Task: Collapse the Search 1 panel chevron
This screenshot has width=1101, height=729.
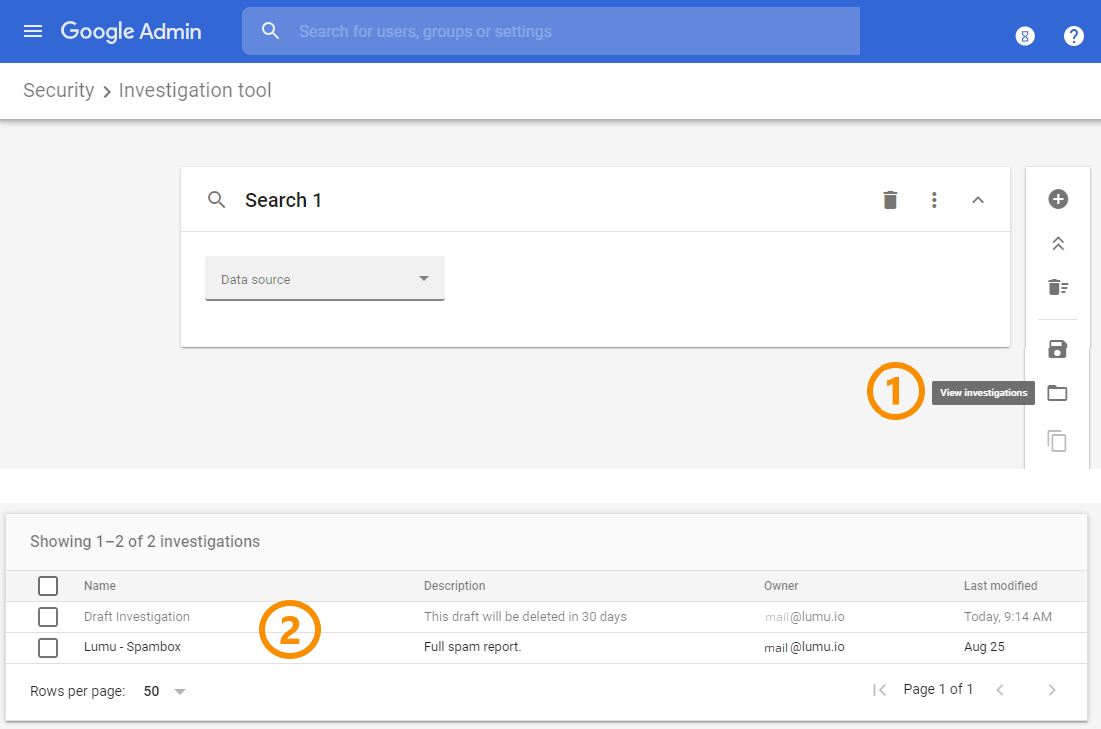Action: pos(978,200)
